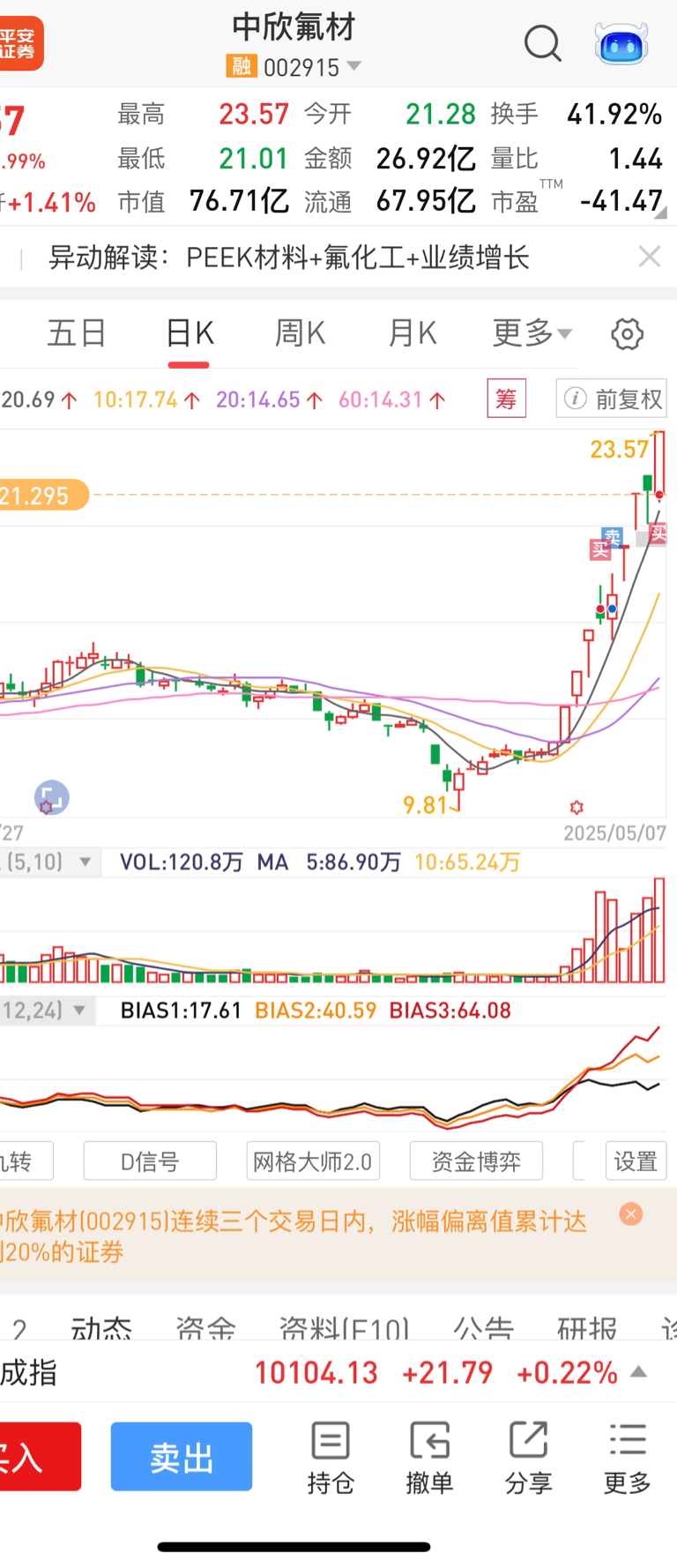Open the 异动解读 PEEK材料 notice text
677x1568 pixels.
pos(289,257)
